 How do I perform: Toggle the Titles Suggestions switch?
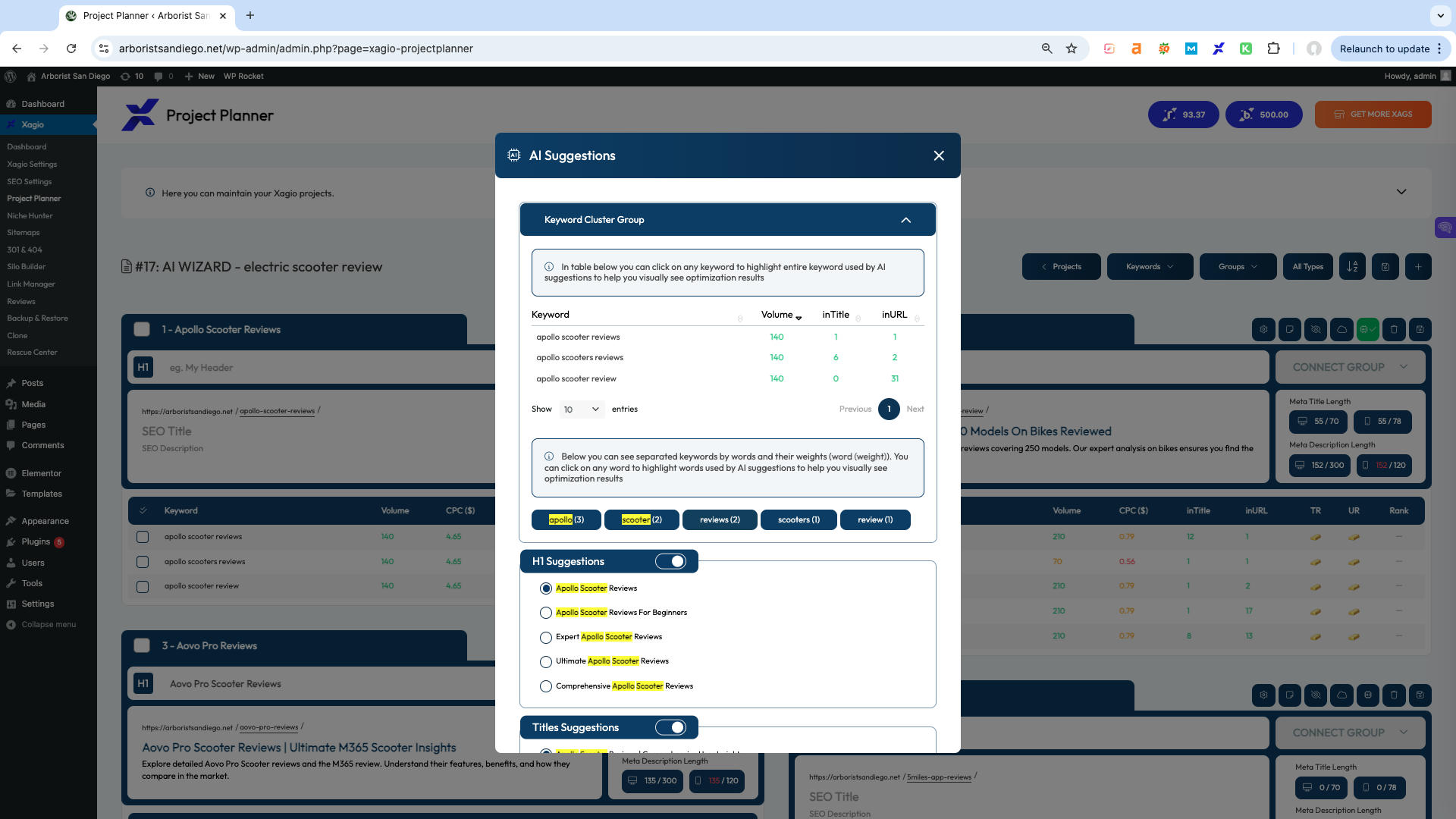[x=670, y=727]
